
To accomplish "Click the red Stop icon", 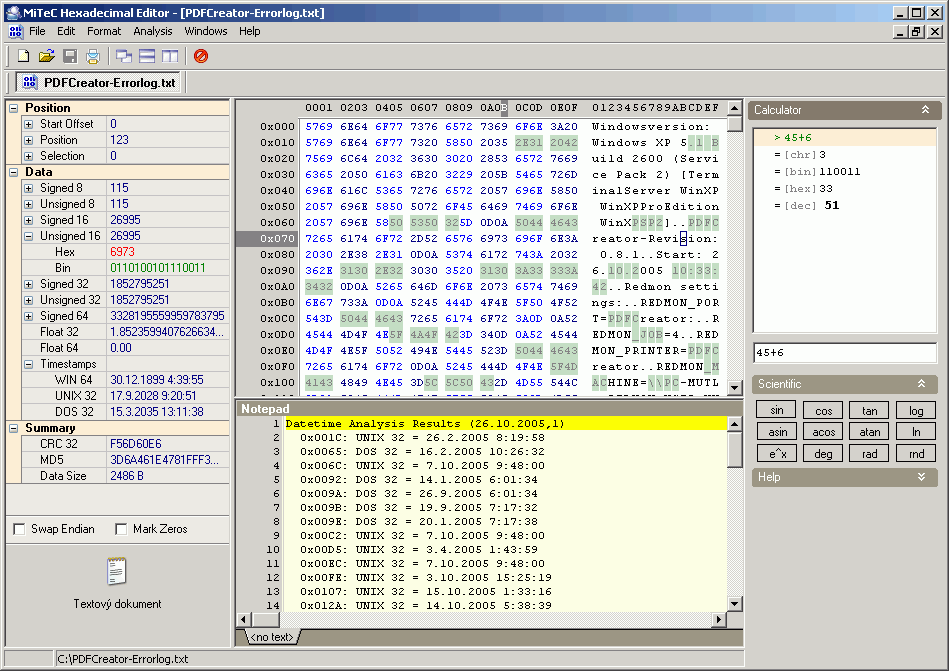I will coord(201,56).
